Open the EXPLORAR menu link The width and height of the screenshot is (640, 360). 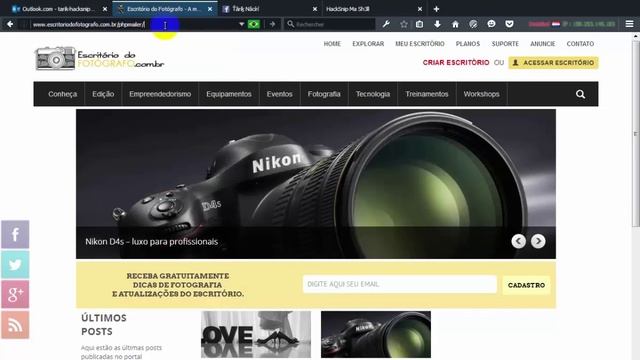368,44
